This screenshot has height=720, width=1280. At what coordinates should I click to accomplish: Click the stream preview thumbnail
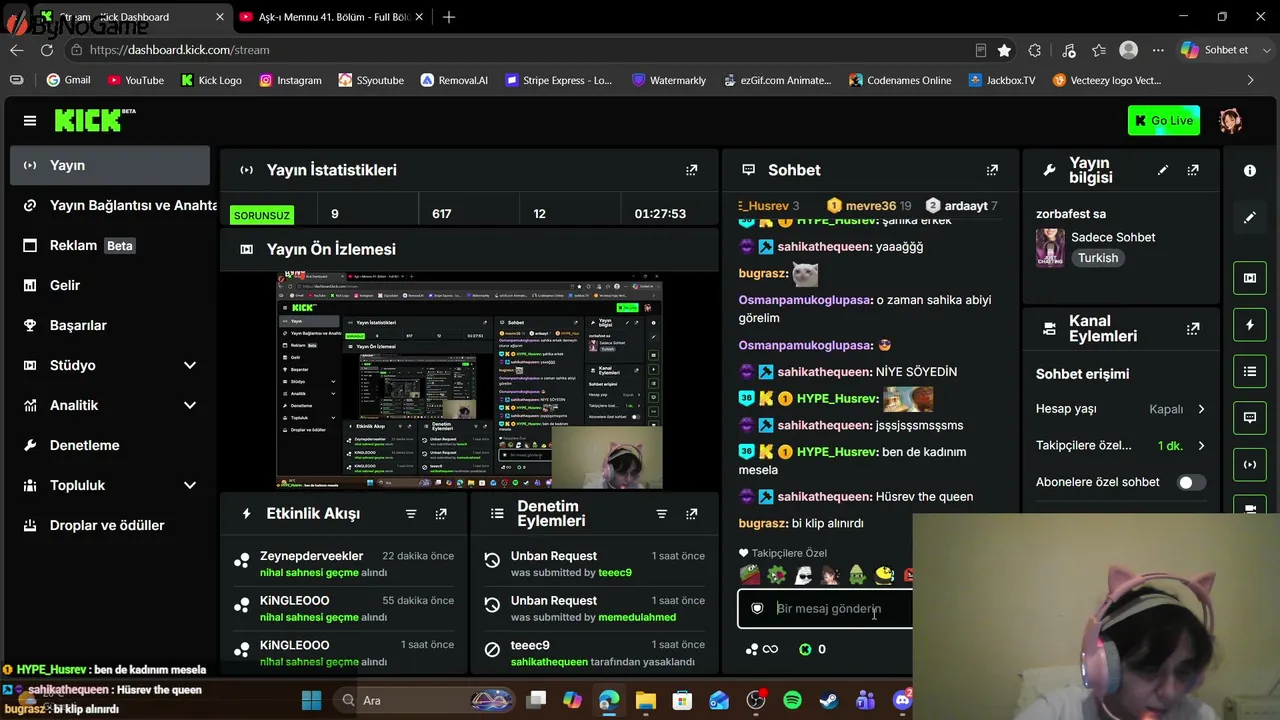point(469,381)
